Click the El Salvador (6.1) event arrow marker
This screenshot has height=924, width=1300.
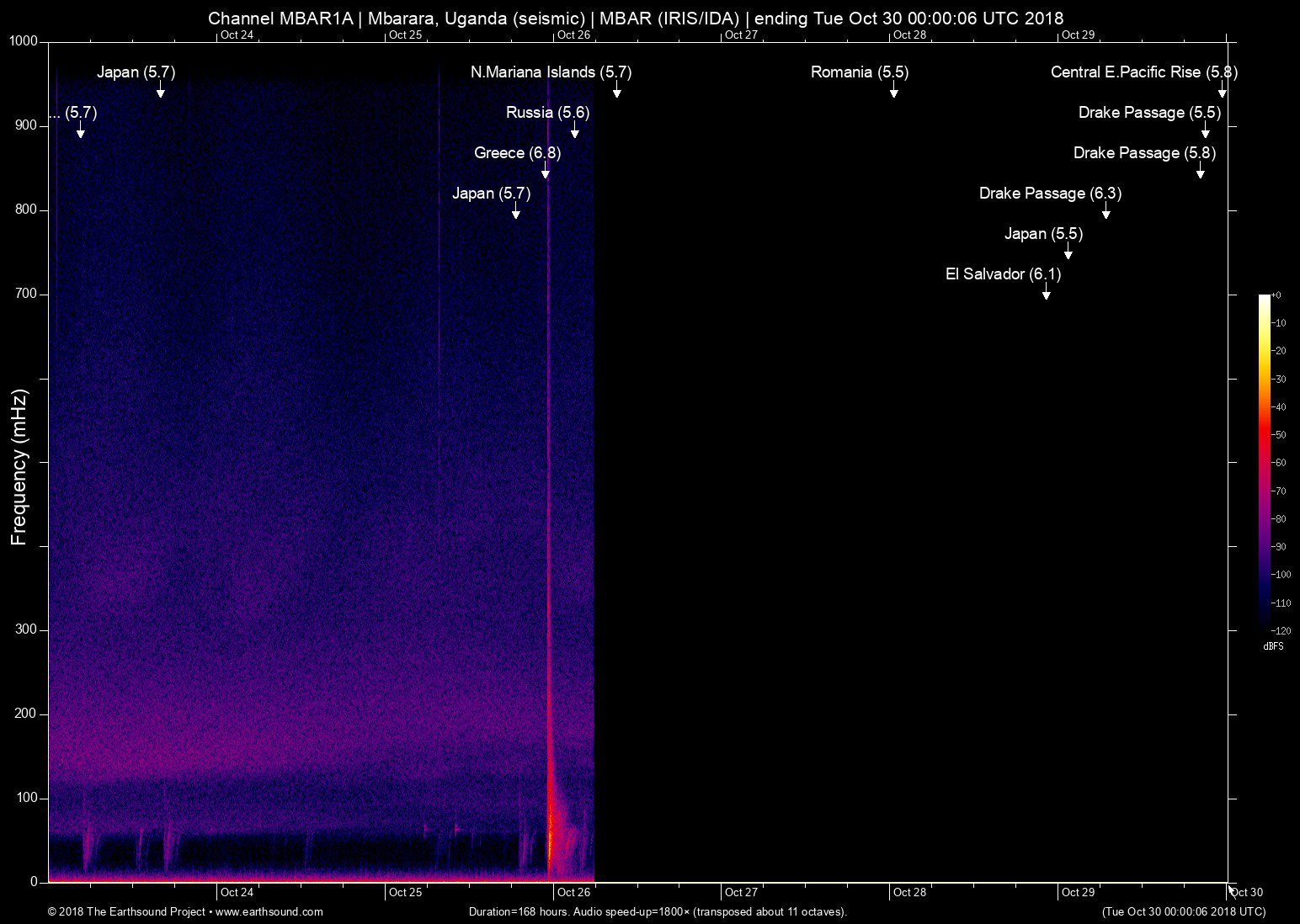[x=1047, y=295]
